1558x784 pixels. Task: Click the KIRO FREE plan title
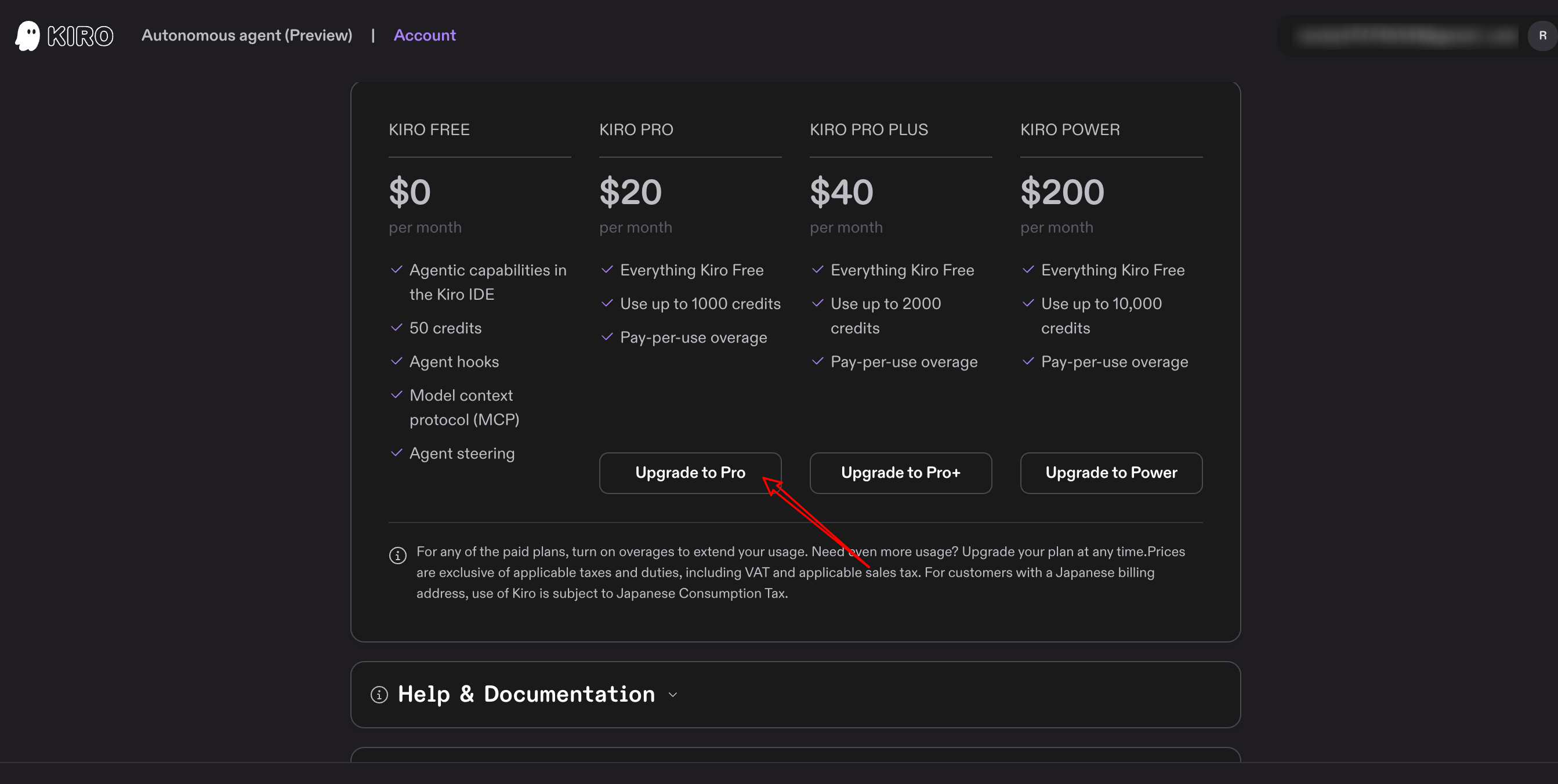[x=429, y=130]
